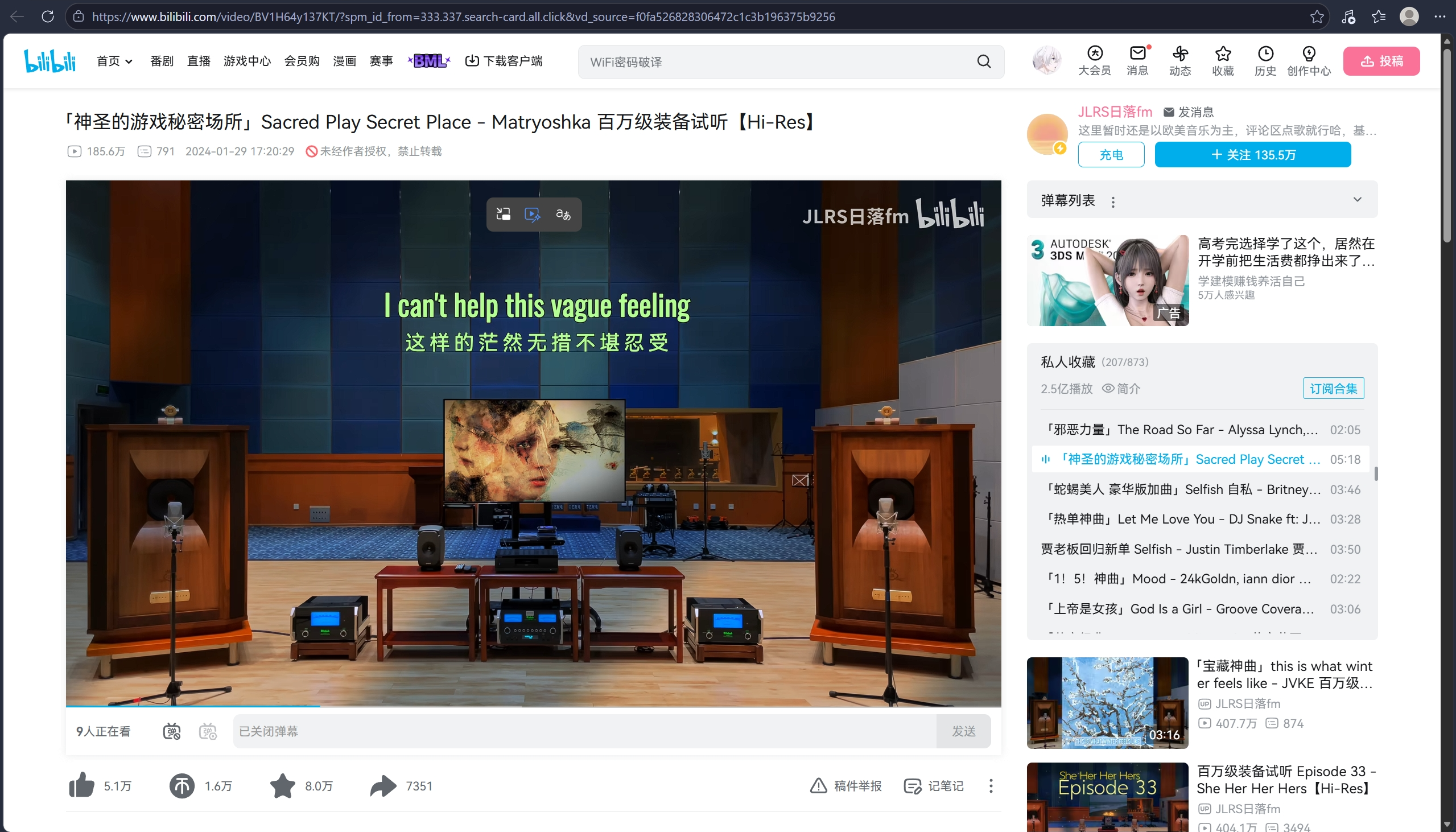Open the 直播 nav item

pos(199,61)
